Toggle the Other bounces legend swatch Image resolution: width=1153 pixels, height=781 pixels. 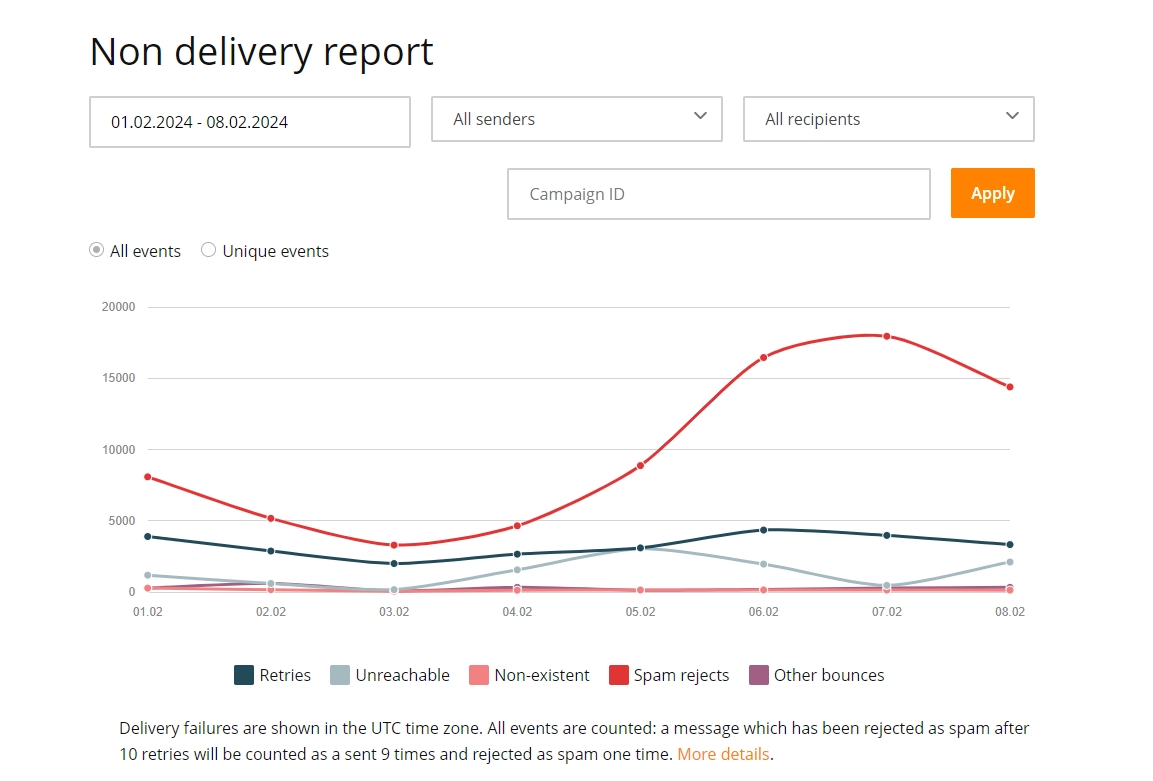(759, 675)
